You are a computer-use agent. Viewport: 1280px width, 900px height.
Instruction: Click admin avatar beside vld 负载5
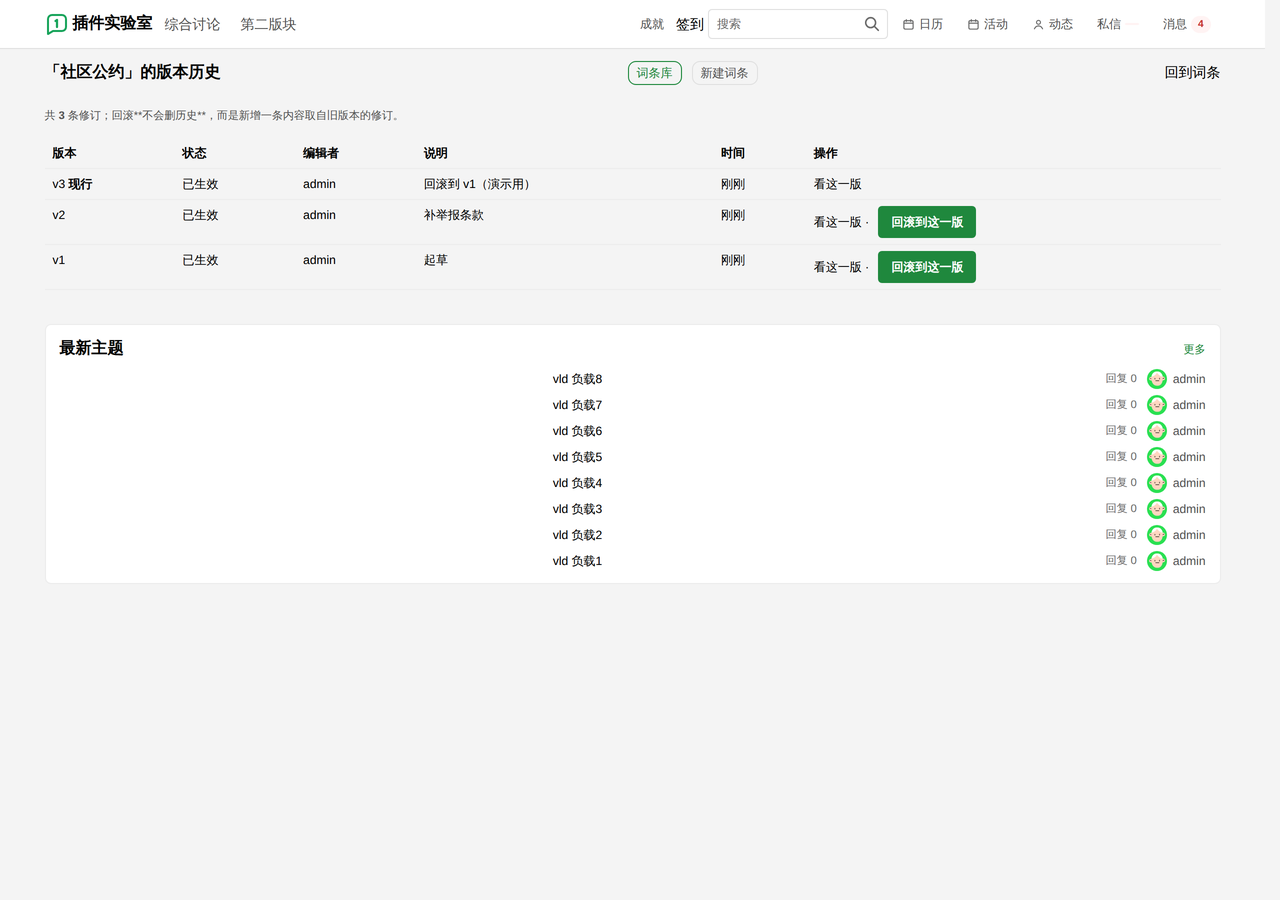(x=1157, y=457)
